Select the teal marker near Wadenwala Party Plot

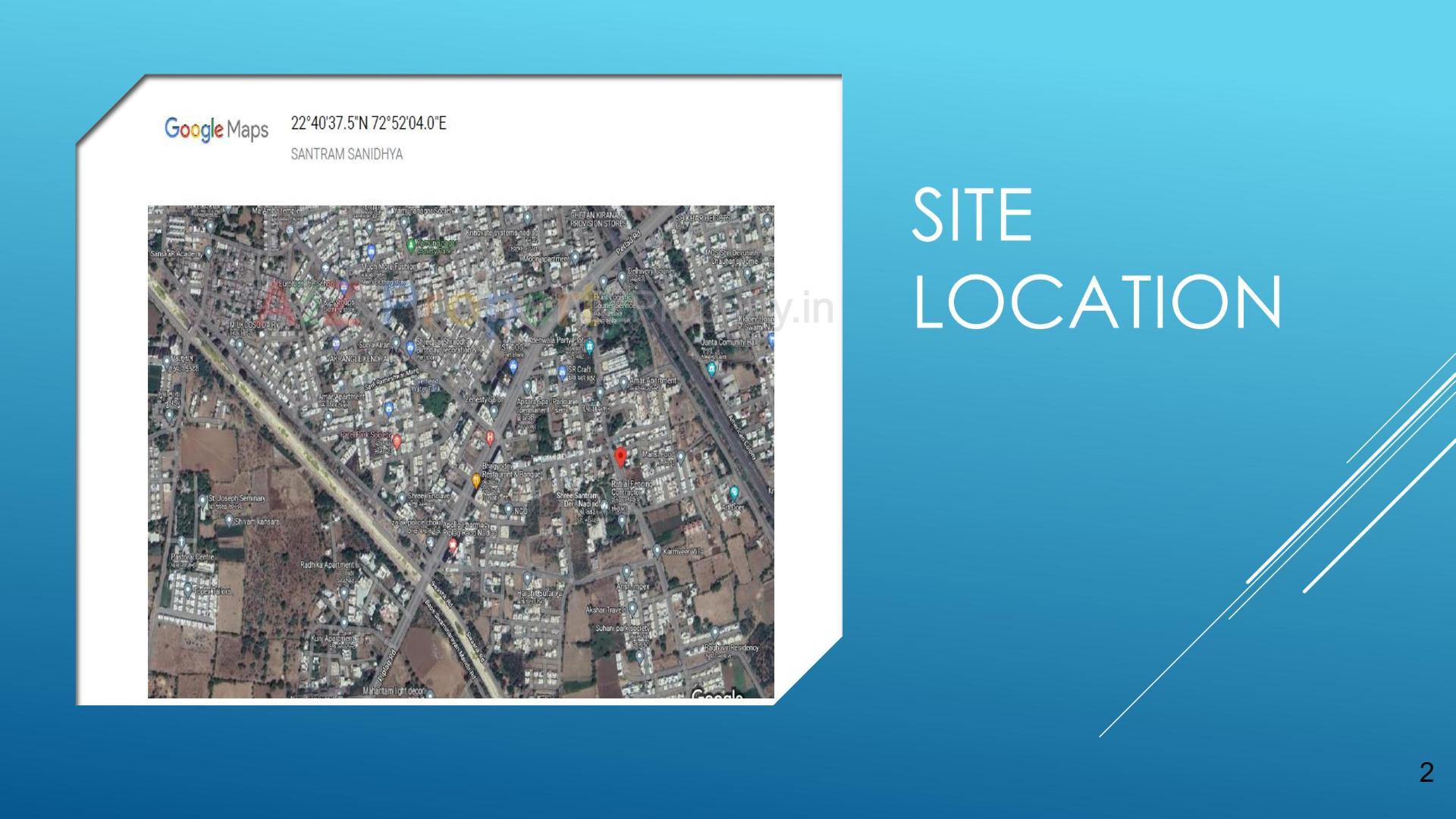click(589, 345)
